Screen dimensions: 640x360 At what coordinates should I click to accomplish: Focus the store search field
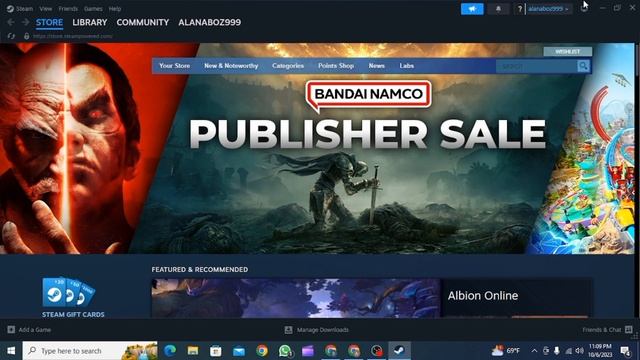(536, 66)
